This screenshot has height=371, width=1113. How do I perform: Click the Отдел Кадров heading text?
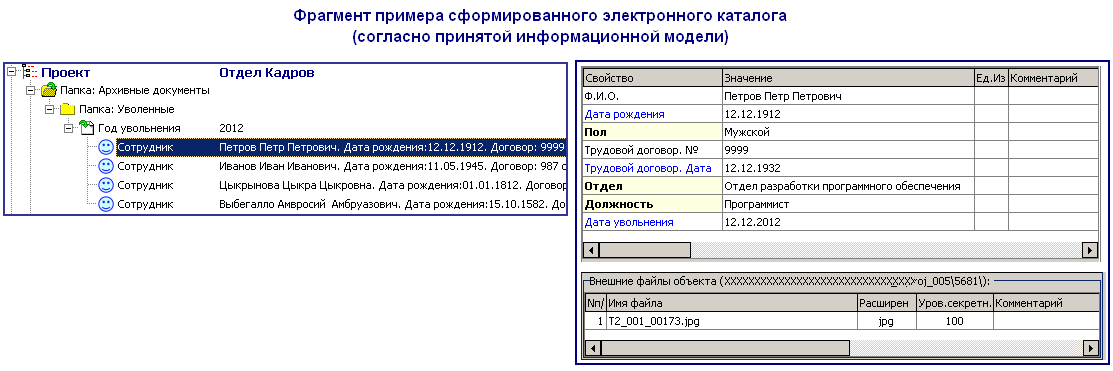click(x=267, y=72)
